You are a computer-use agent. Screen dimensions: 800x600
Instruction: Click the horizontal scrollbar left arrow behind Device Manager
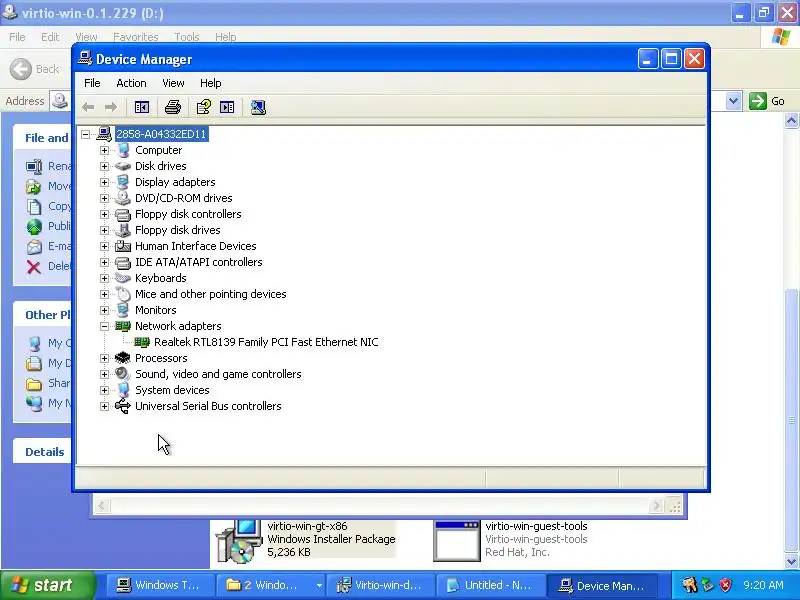tap(102, 506)
